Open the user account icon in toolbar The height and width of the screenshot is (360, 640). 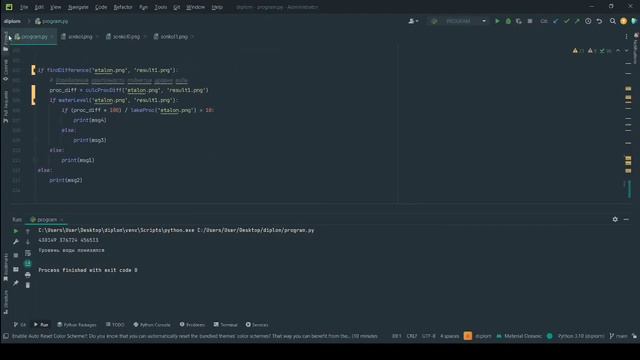click(x=413, y=21)
